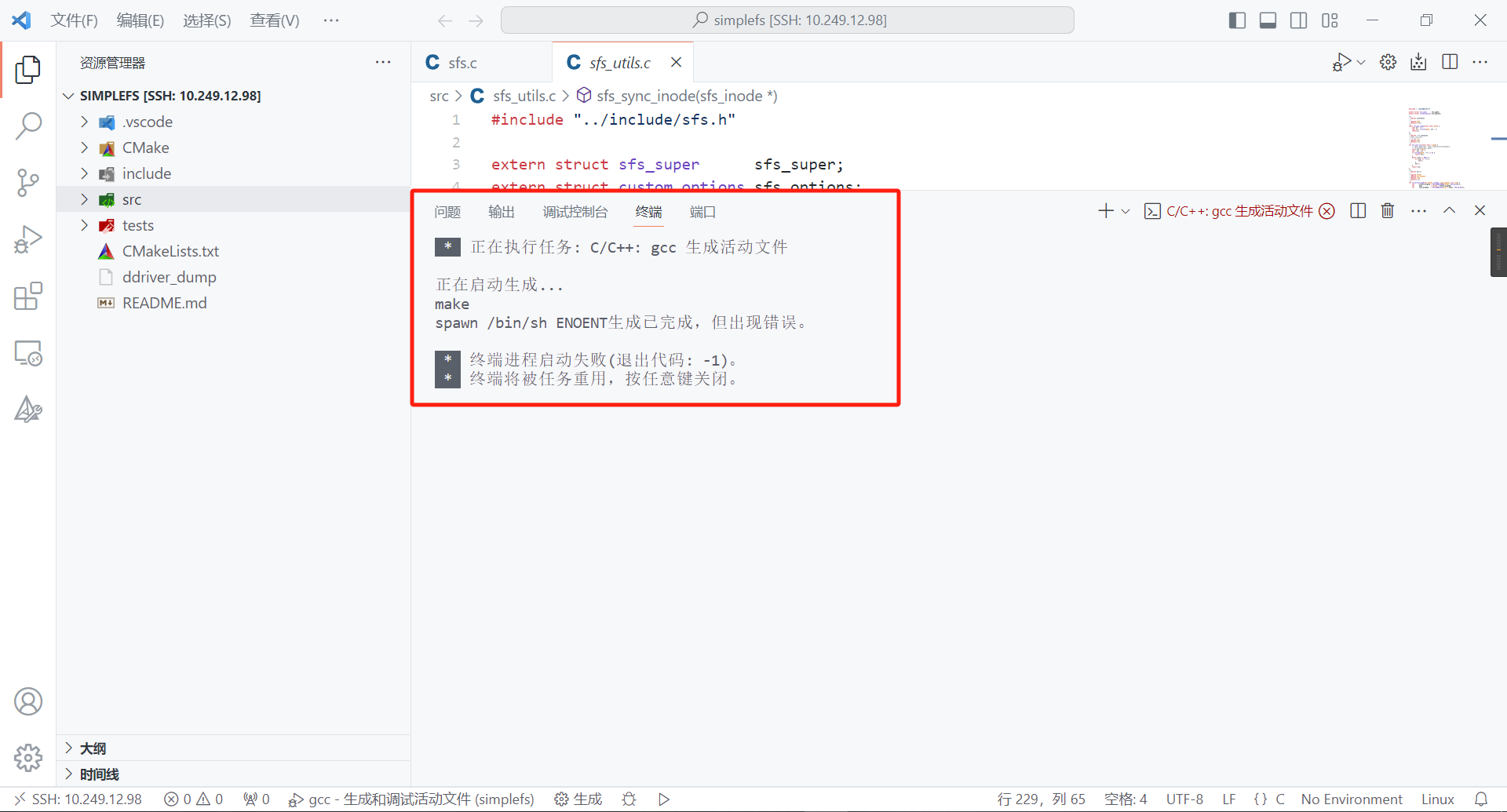Toggle the primary sidebar visibility

1237,20
